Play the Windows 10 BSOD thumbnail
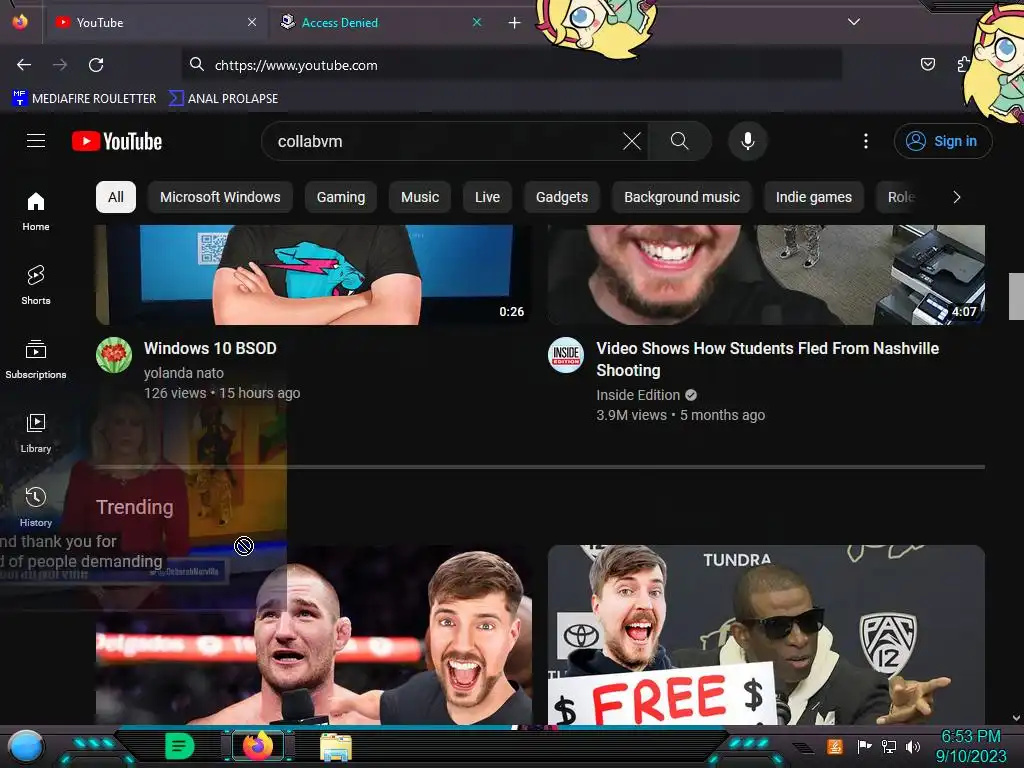This screenshot has height=768, width=1024. (313, 275)
